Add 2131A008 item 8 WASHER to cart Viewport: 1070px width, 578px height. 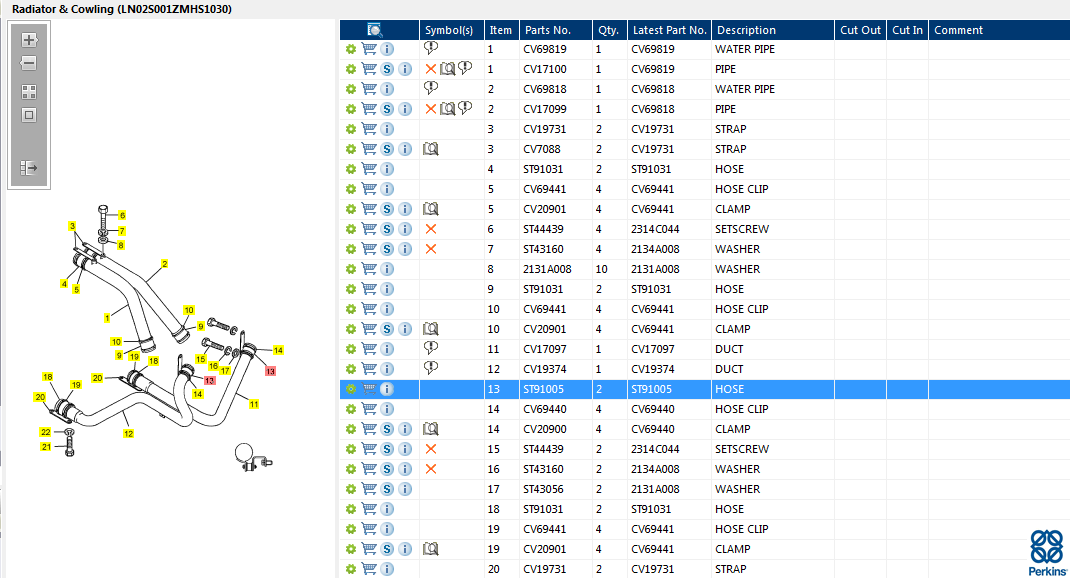(x=368, y=269)
